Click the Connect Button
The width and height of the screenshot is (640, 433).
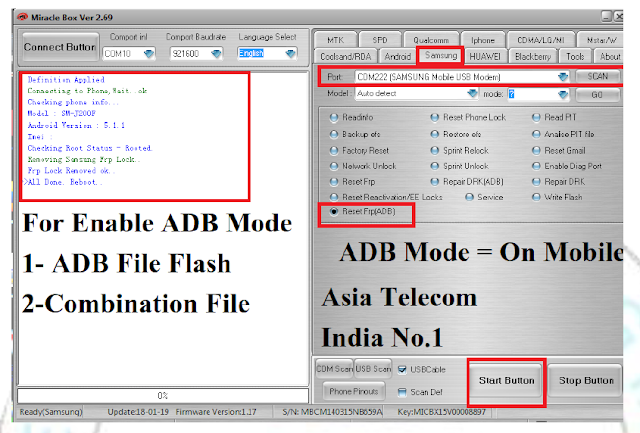tap(60, 47)
